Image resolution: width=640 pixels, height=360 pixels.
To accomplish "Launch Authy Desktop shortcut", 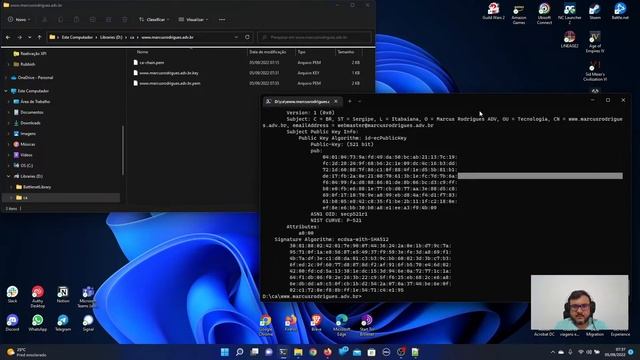I will tap(38, 297).
